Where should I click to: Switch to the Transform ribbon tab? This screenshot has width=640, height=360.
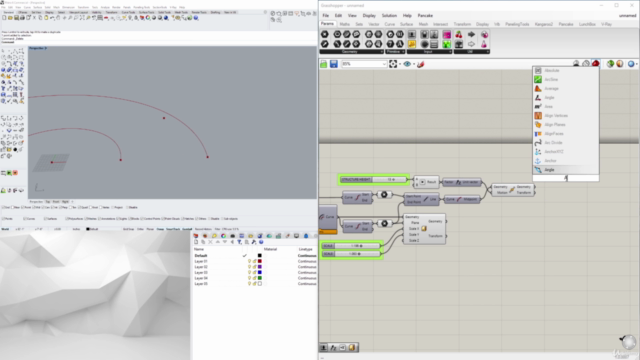pyautogui.click(x=462, y=24)
